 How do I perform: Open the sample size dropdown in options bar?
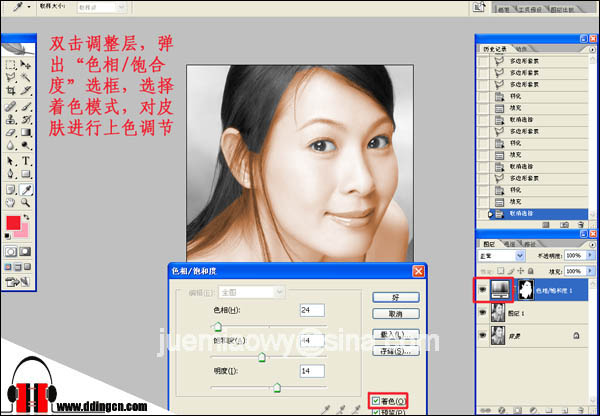pyautogui.click(x=101, y=8)
